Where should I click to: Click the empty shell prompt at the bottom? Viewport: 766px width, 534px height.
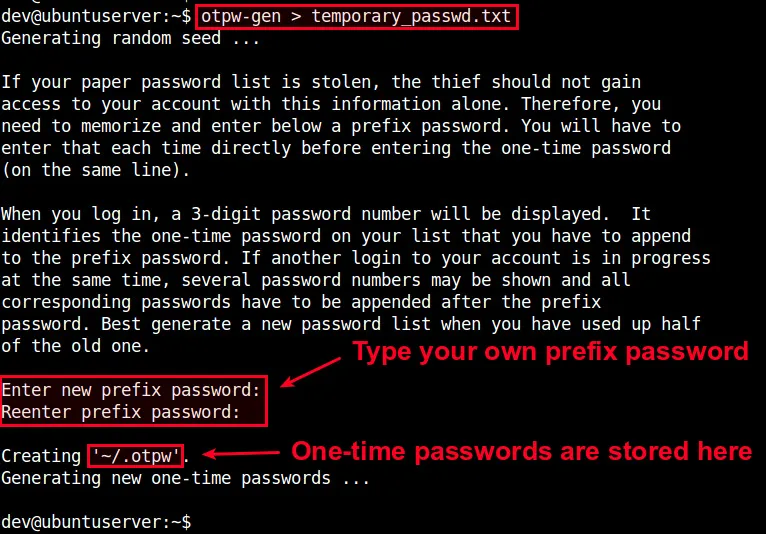click(x=96, y=522)
